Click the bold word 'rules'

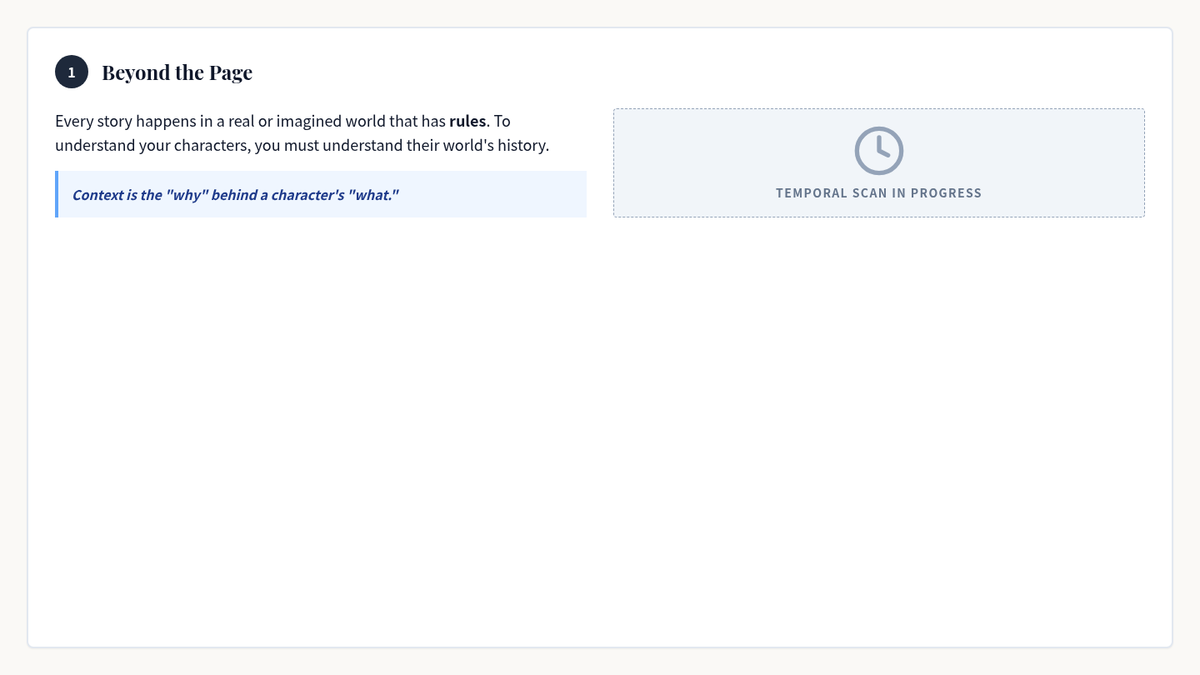coord(467,121)
